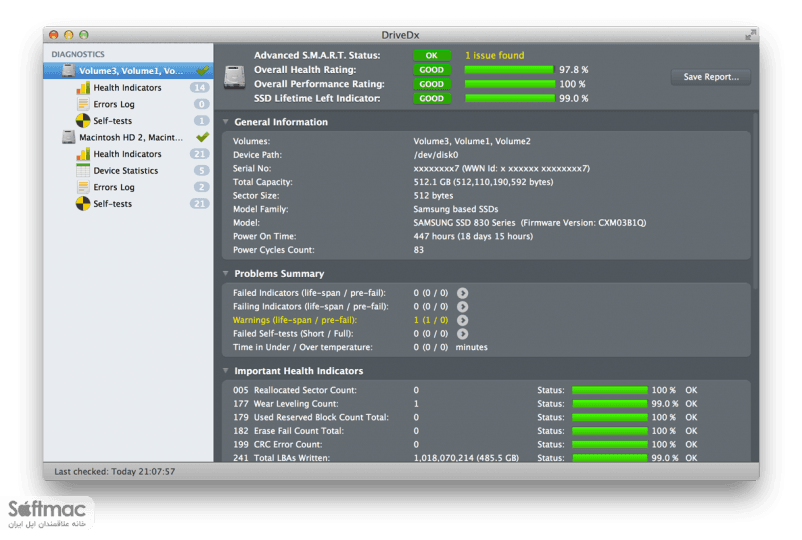Click the right-edge scrollbar of the details panel
Viewport: 802px width, 540px height.
(x=755, y=199)
